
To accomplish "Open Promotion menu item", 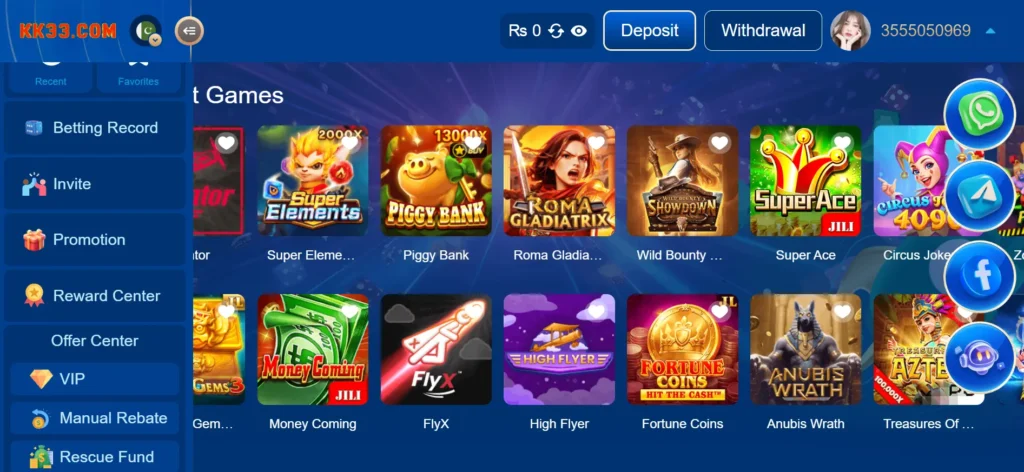I will 95,240.
